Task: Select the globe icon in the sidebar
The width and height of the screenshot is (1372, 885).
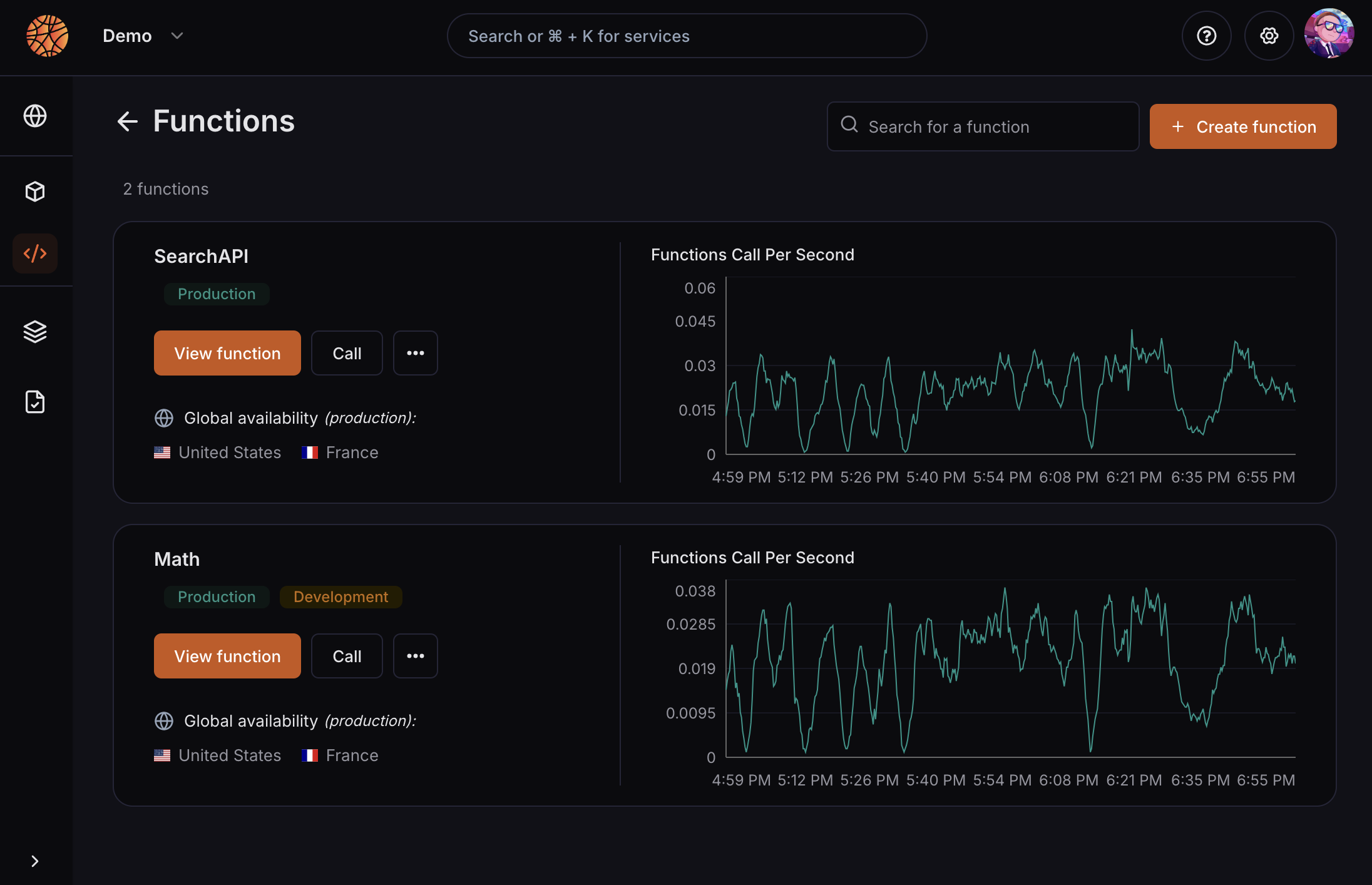Action: (x=35, y=116)
